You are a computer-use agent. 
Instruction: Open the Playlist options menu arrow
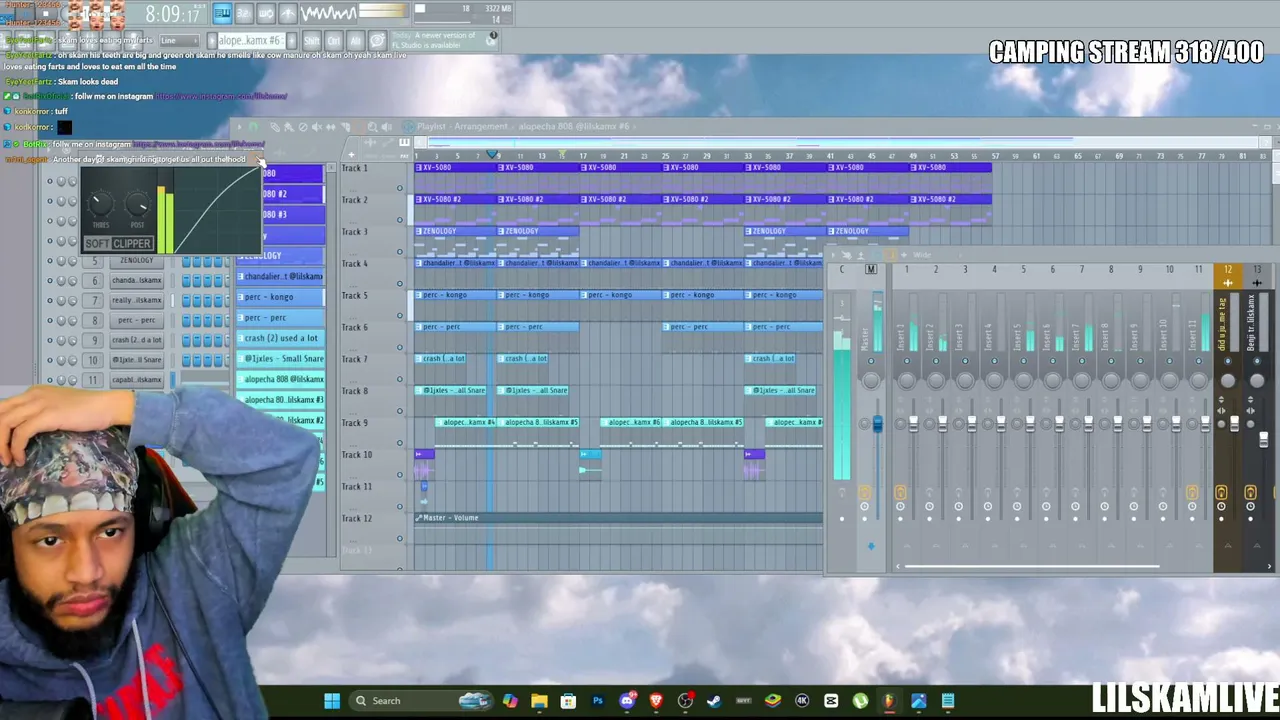click(x=239, y=127)
